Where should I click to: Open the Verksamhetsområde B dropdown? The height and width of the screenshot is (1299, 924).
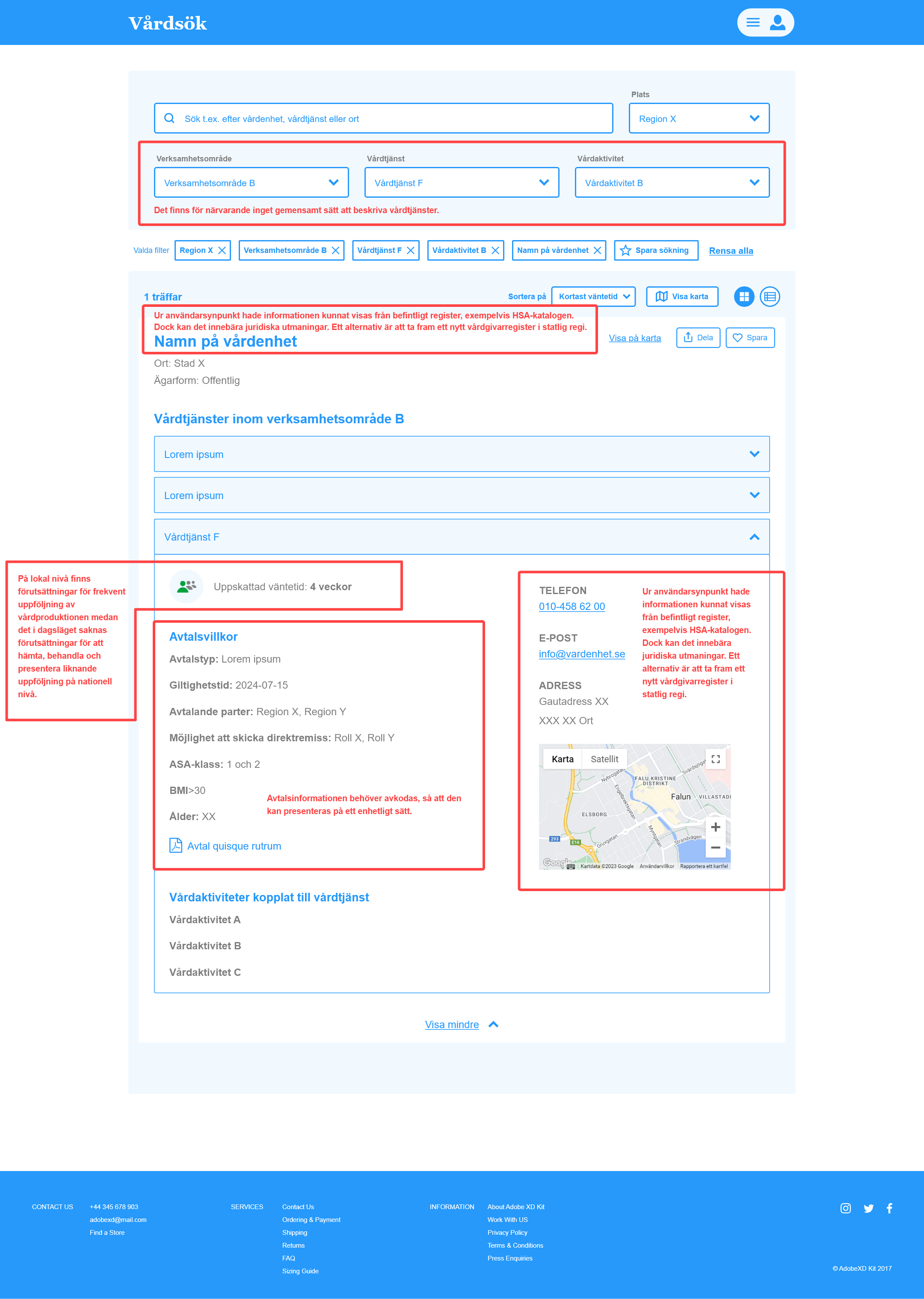(251, 183)
